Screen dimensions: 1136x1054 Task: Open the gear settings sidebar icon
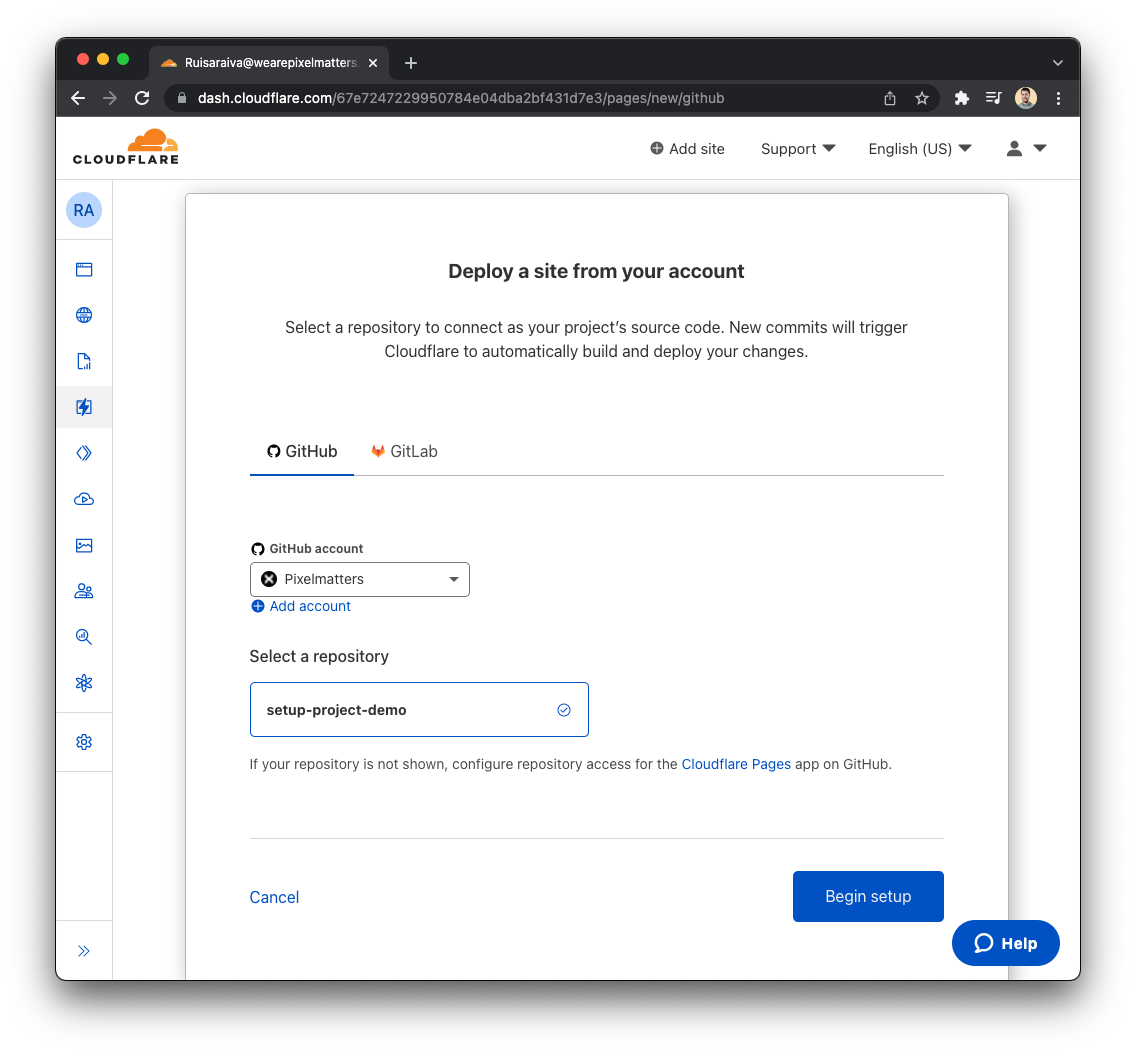click(84, 742)
